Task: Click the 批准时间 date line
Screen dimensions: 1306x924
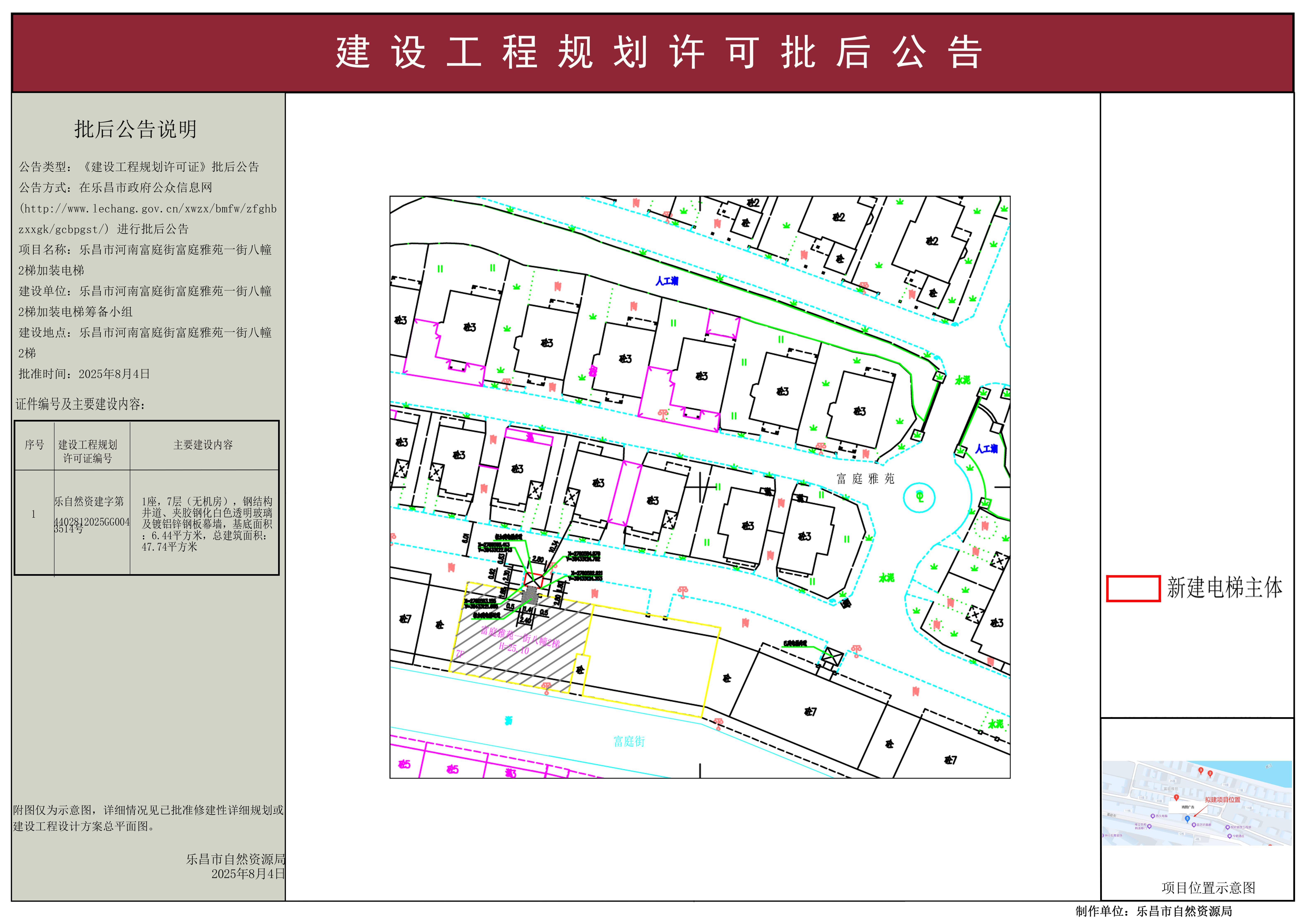Action: (x=84, y=374)
